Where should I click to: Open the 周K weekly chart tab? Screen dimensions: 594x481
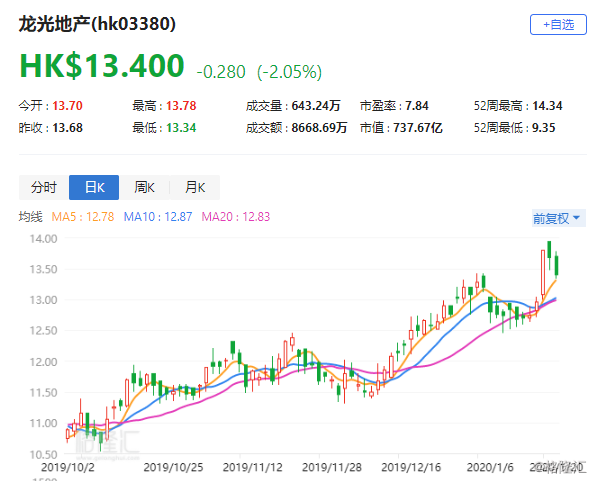point(144,187)
